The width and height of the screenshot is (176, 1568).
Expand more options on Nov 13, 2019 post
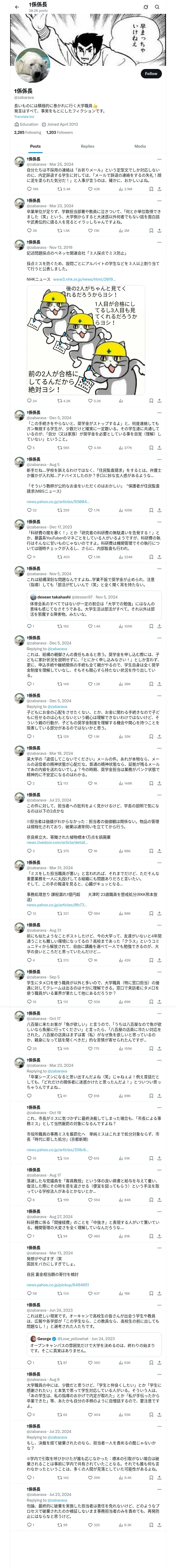[159, 242]
